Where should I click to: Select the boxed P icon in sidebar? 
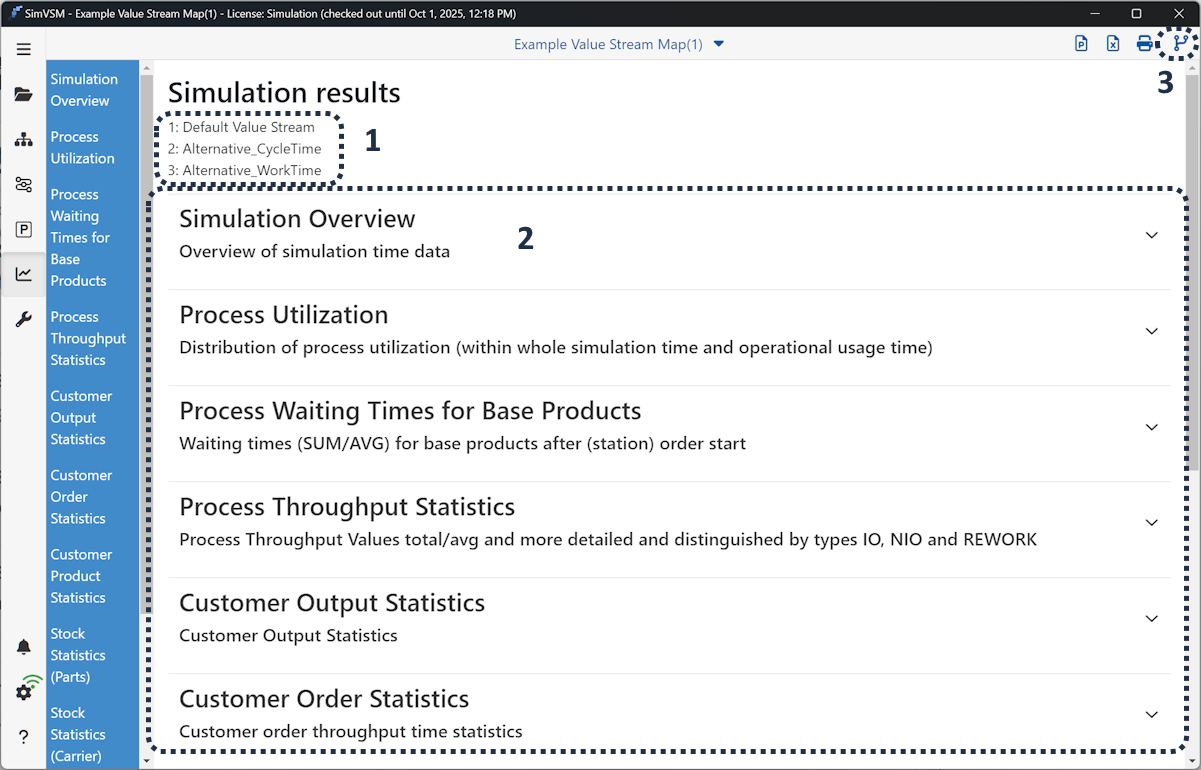click(24, 230)
